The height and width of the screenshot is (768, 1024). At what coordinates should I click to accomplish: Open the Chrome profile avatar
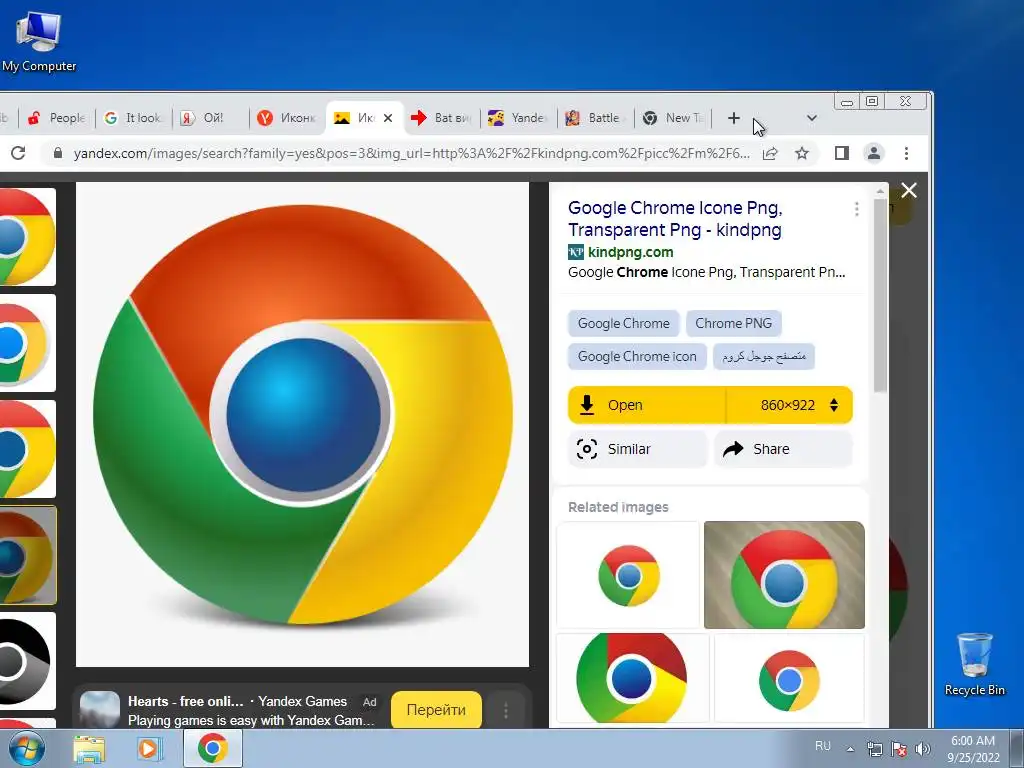(874, 153)
